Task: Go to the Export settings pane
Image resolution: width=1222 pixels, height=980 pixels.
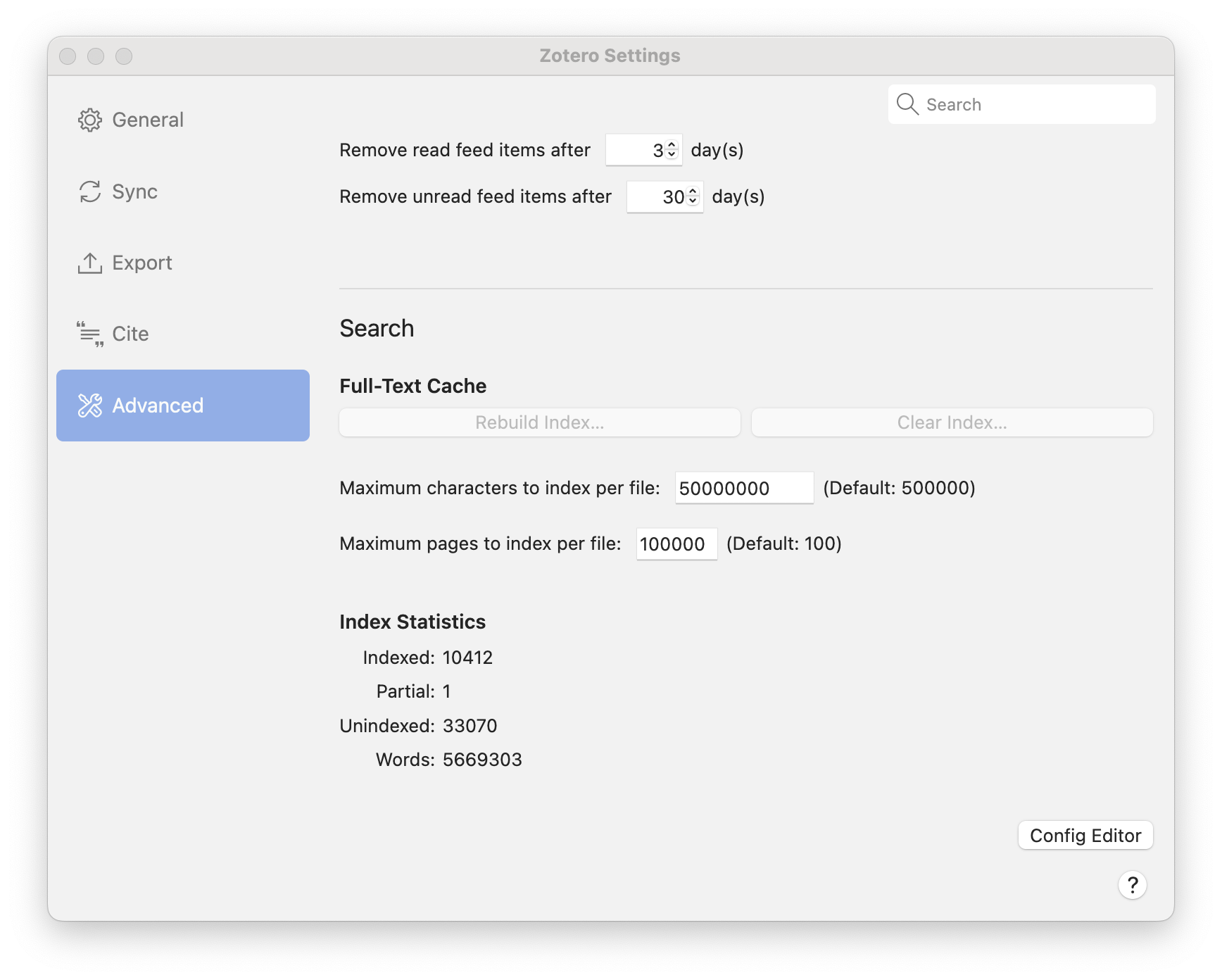Action: click(x=183, y=263)
